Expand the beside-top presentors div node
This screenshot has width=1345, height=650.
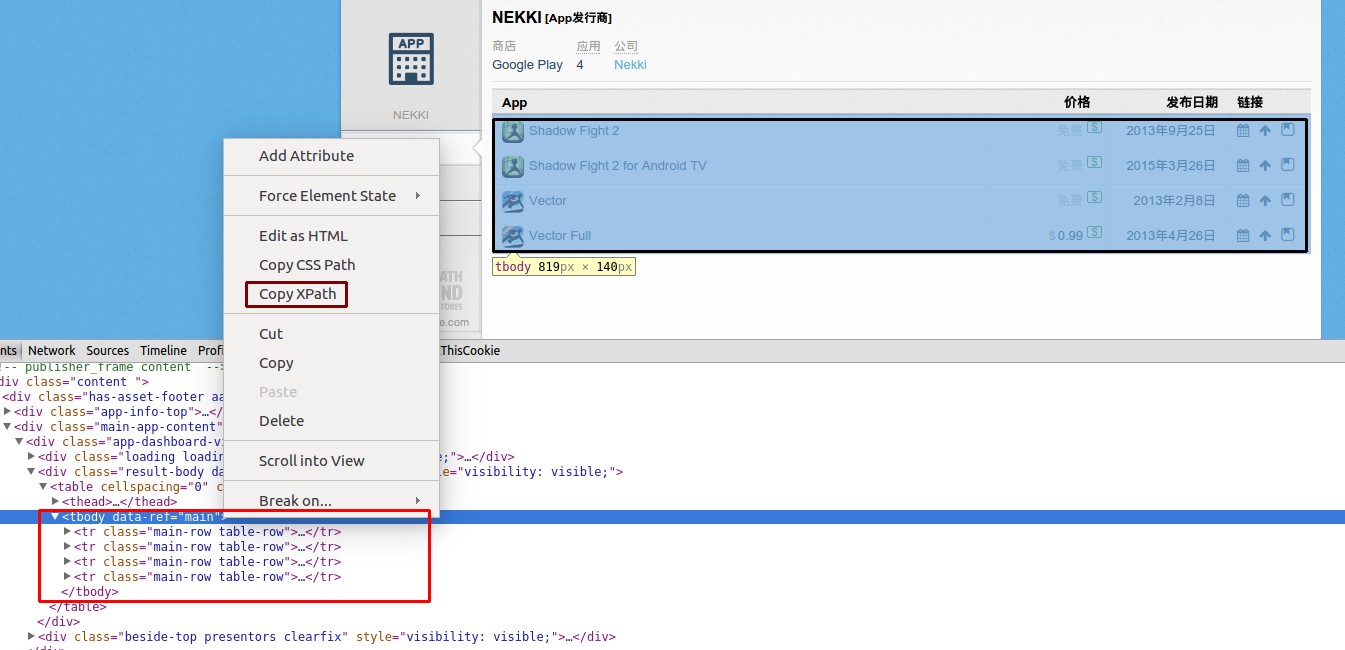click(31, 637)
